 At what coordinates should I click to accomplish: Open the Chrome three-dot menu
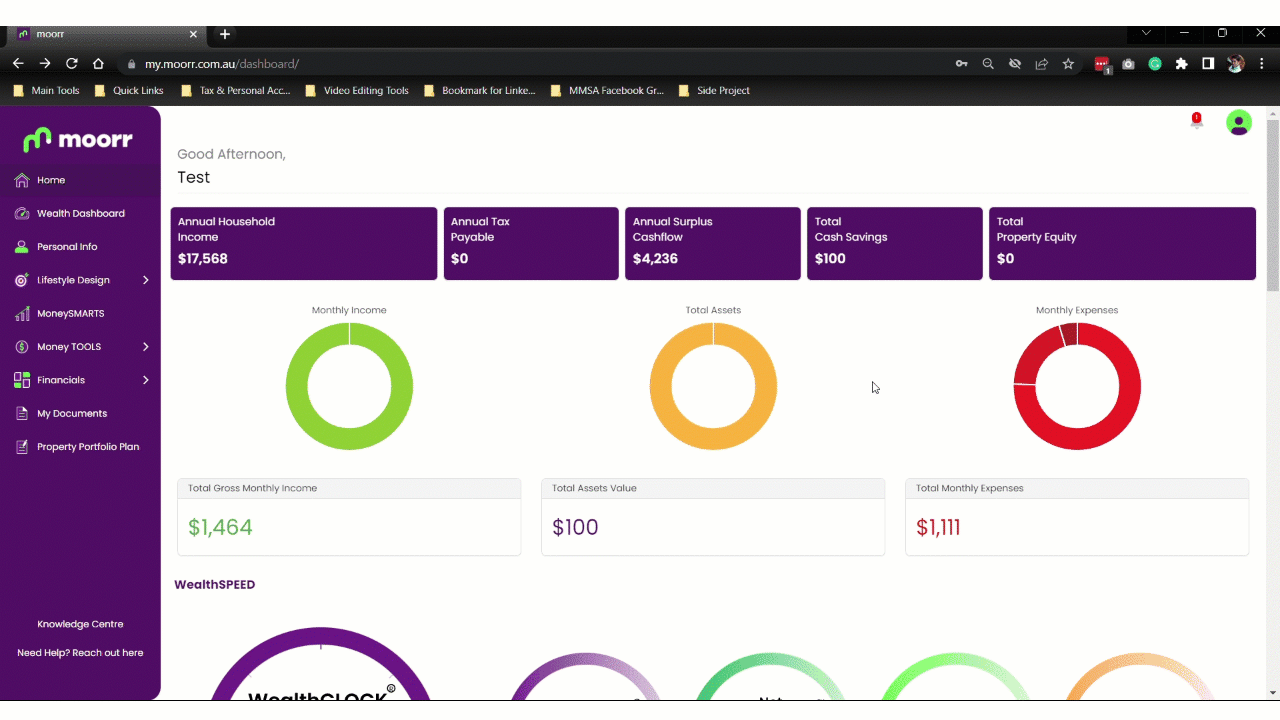(x=1262, y=64)
